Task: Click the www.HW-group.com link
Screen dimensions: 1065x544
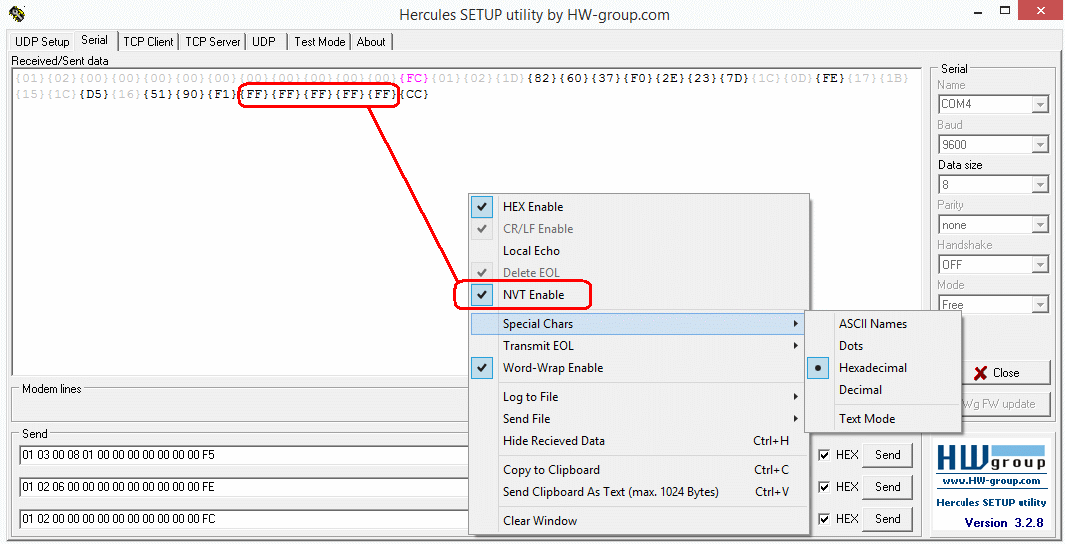Action: pyautogui.click(x=991, y=481)
